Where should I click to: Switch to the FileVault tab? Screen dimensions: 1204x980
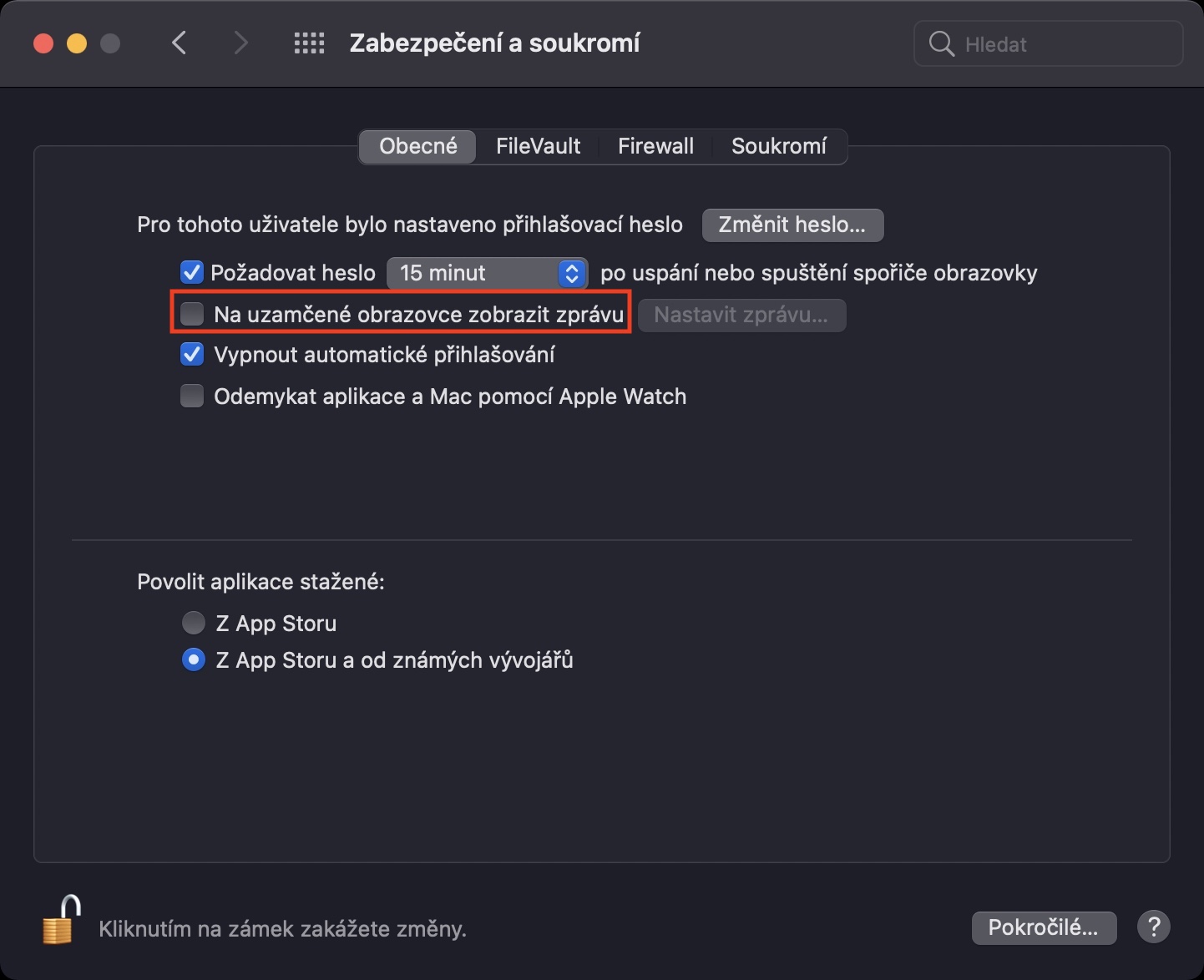tap(538, 146)
